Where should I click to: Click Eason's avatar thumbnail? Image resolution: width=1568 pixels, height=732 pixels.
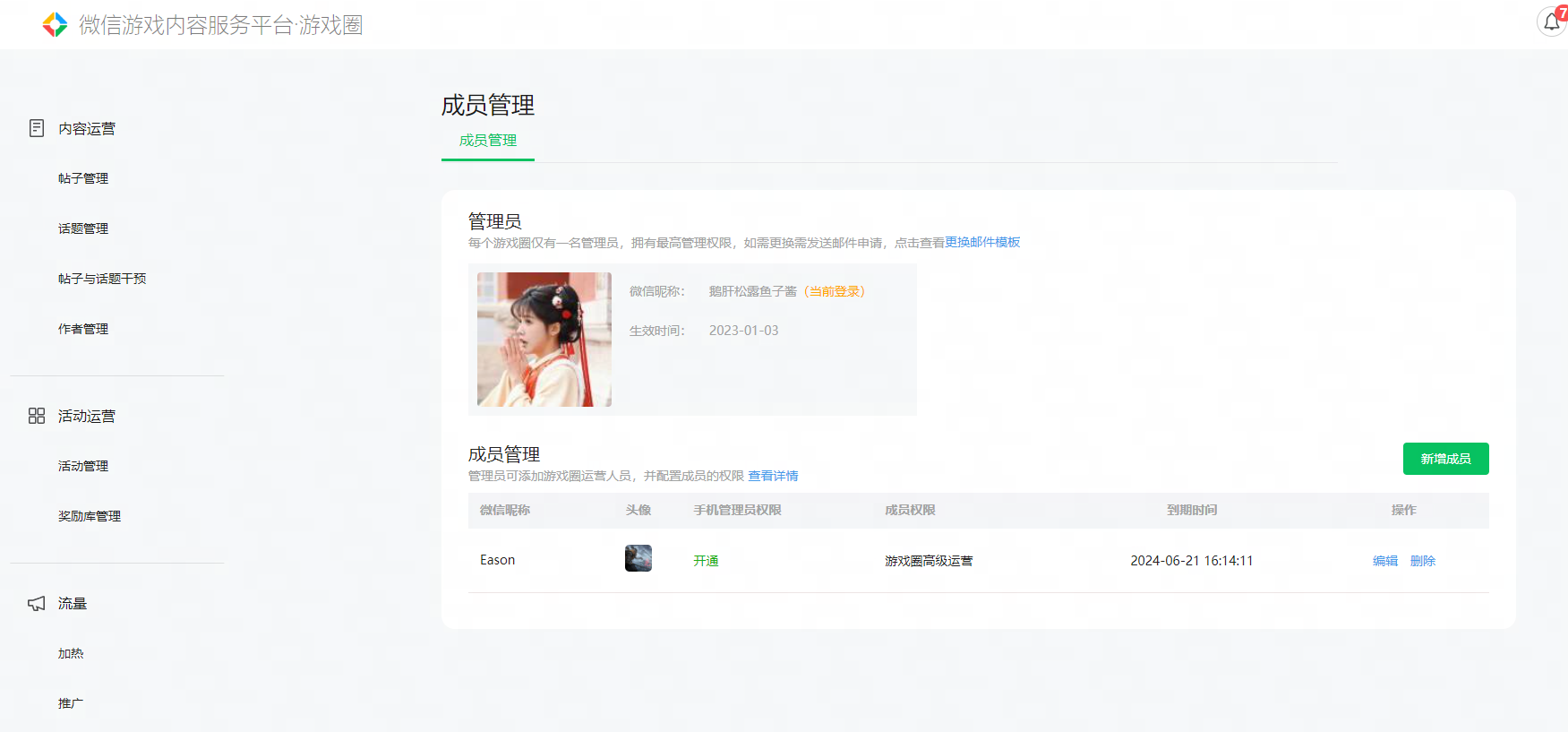click(x=638, y=558)
